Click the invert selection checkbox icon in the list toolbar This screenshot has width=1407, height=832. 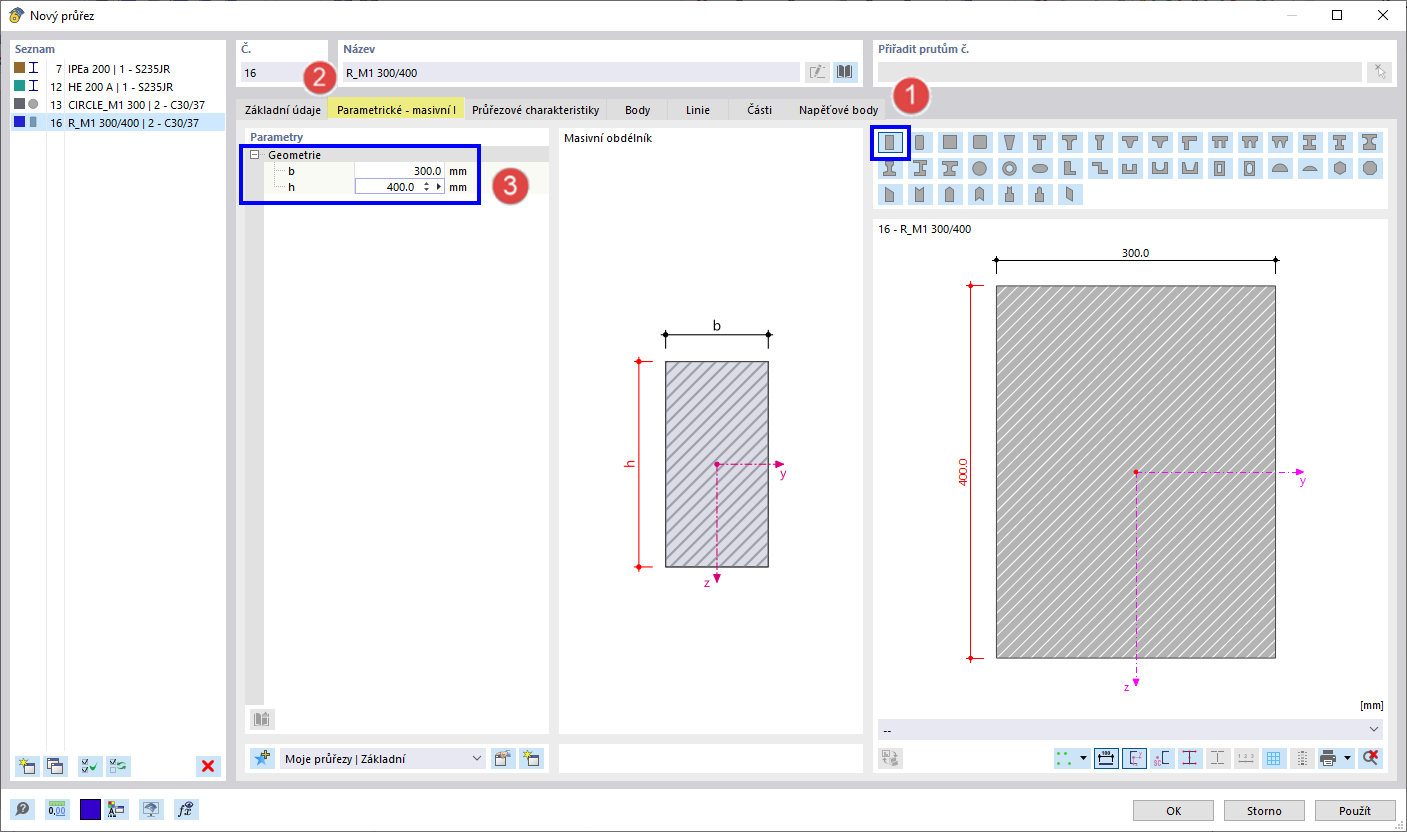118,766
